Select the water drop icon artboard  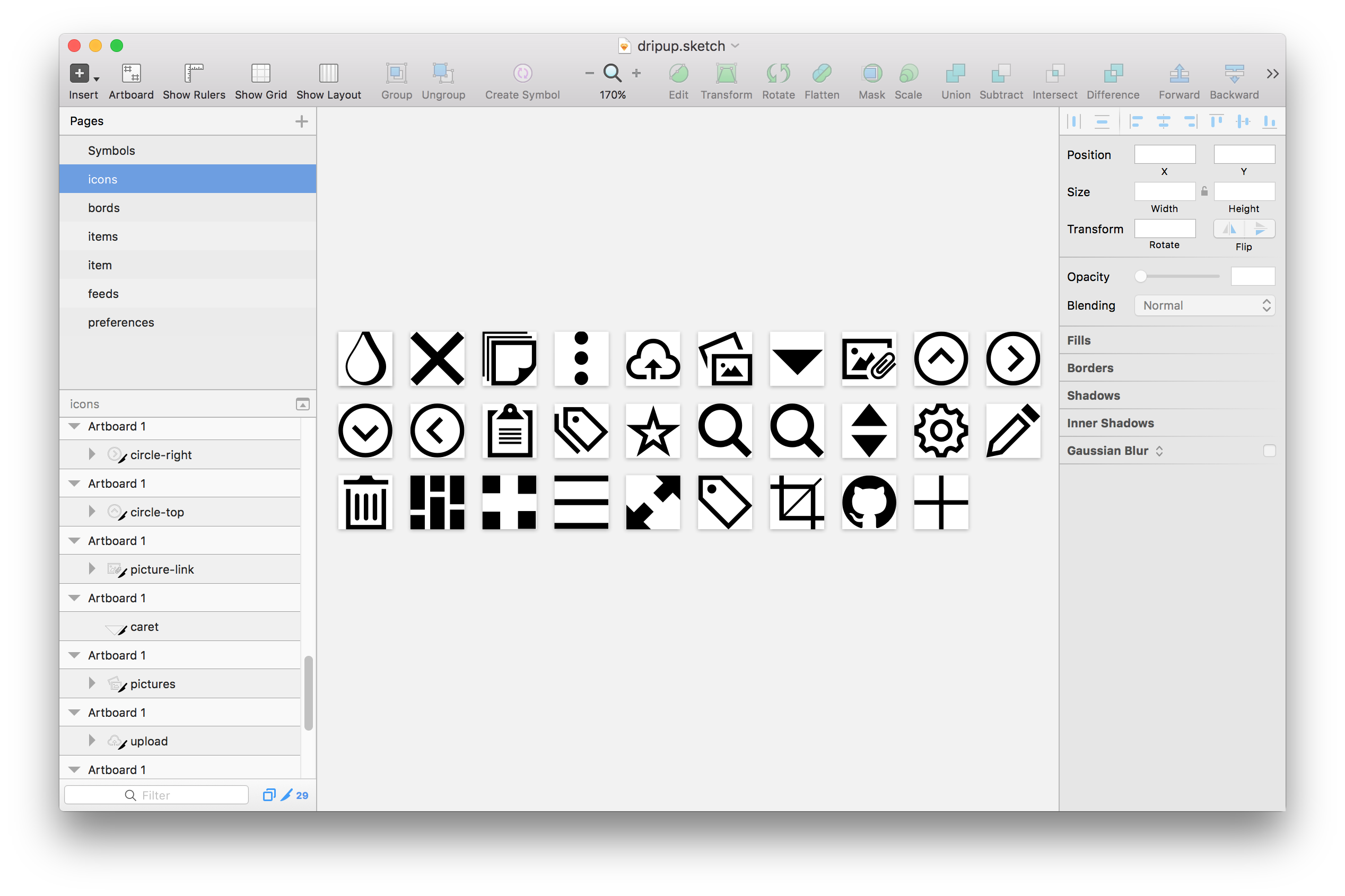tap(365, 358)
